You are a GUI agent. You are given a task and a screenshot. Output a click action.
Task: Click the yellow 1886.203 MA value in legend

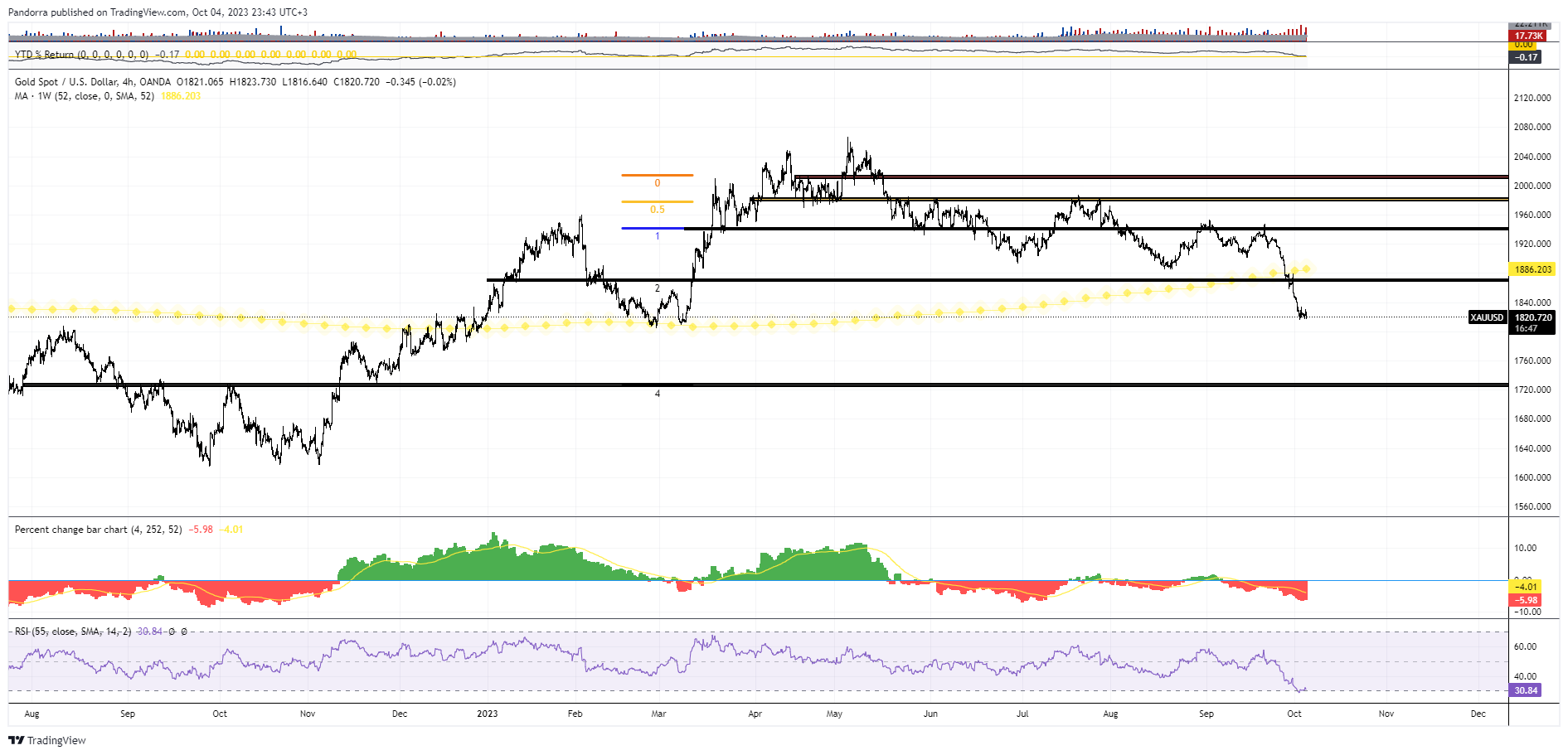pyautogui.click(x=181, y=96)
